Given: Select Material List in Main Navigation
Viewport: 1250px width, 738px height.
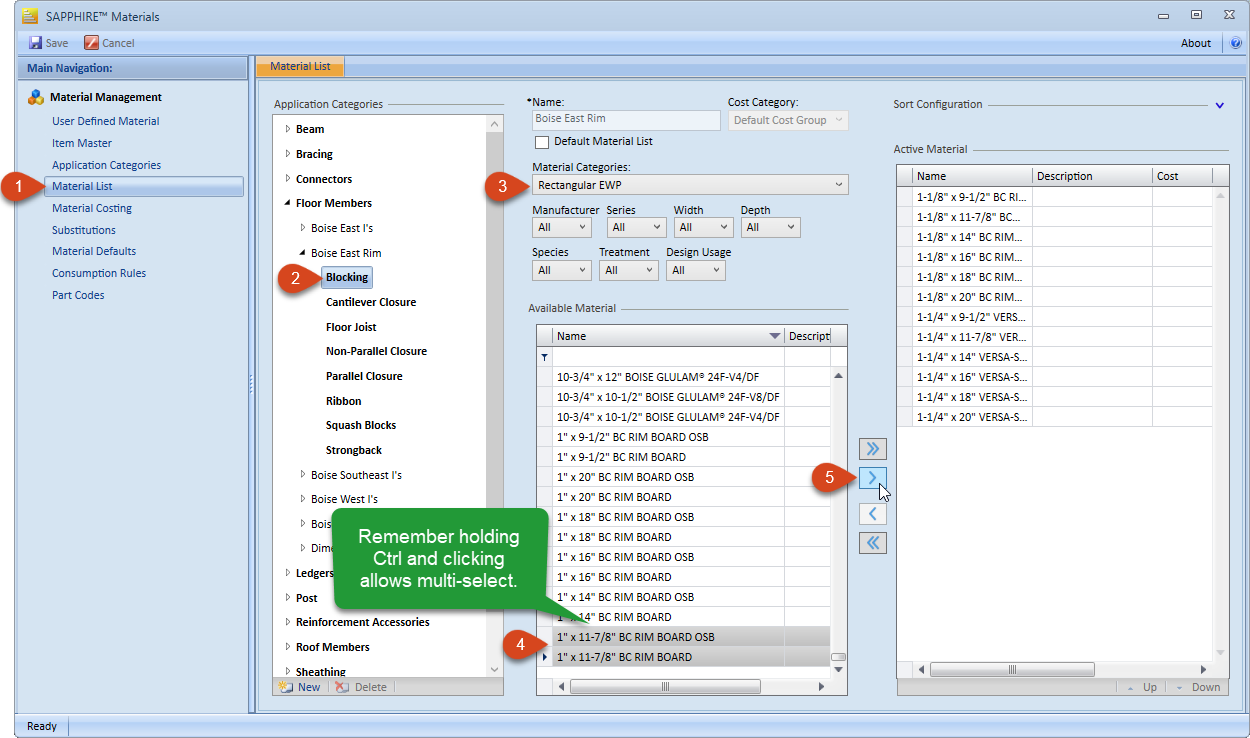Looking at the screenshot, I should 144,186.
